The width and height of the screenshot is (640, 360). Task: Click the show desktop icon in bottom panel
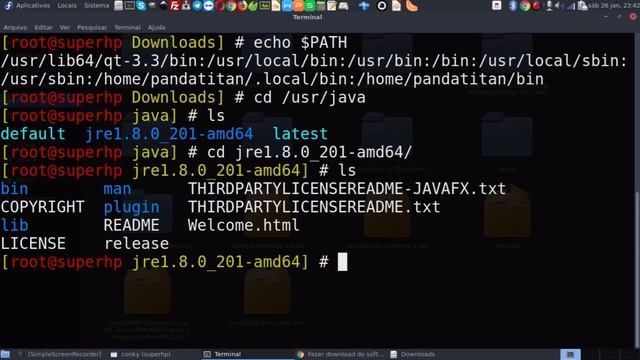5,354
